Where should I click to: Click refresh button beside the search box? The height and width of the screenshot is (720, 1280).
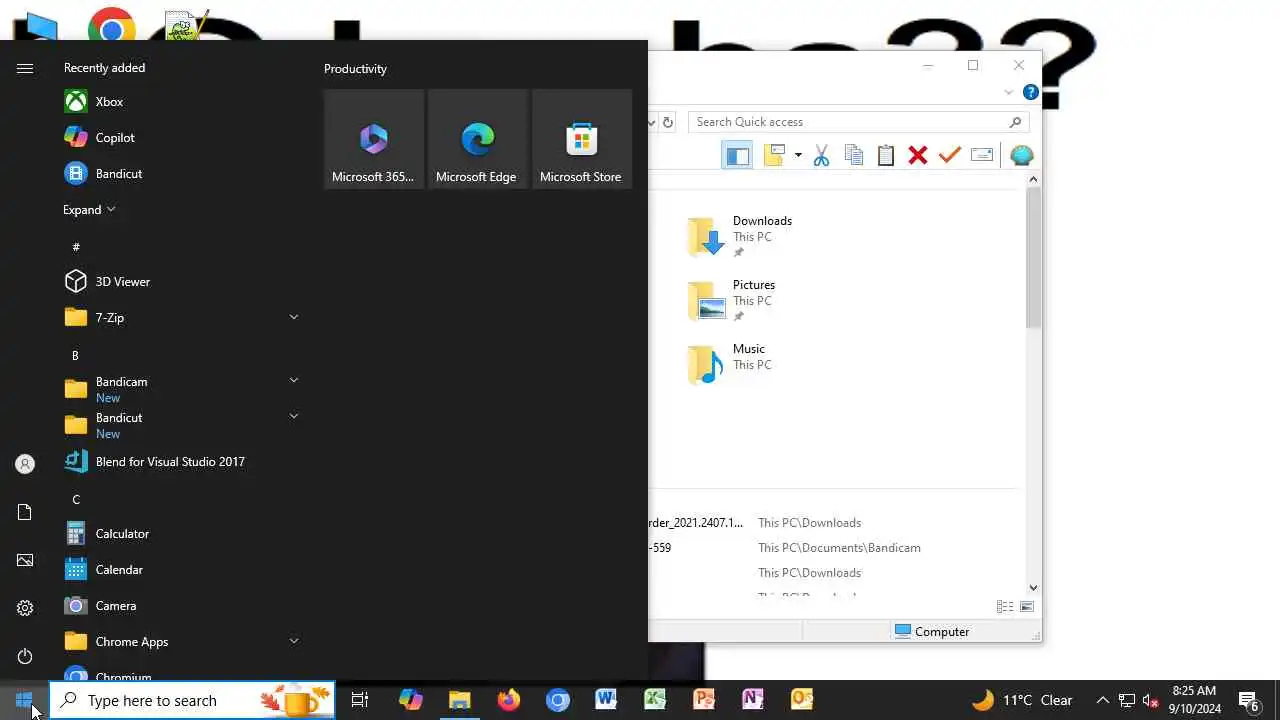(668, 122)
